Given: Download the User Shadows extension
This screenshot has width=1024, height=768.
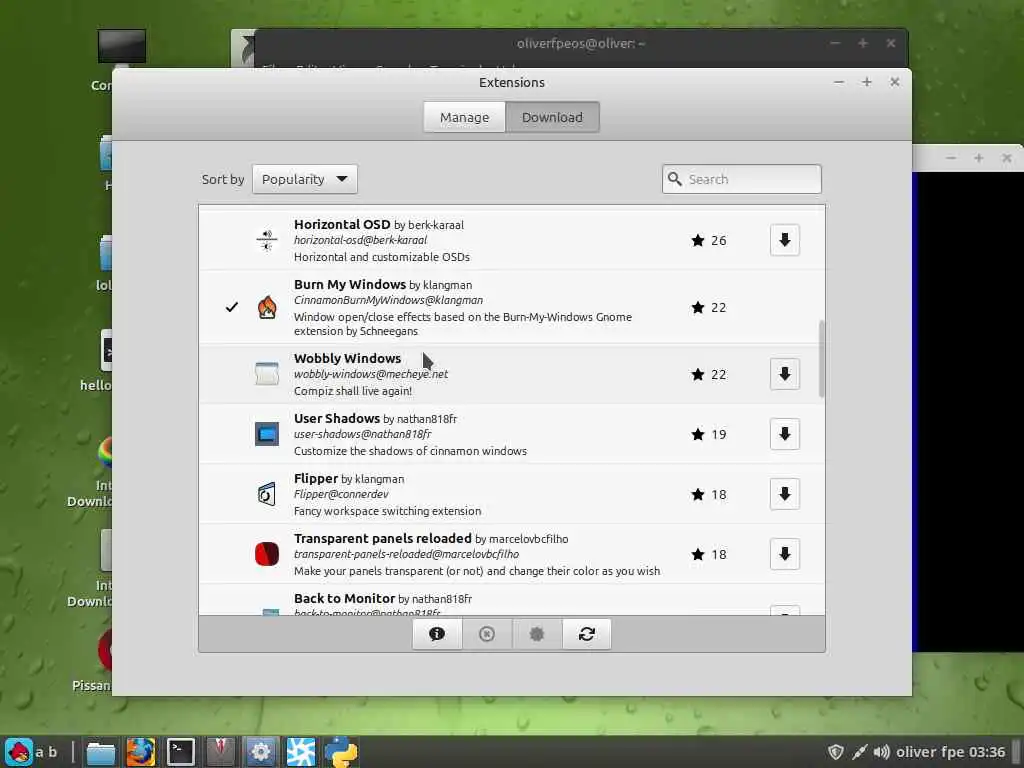Looking at the screenshot, I should 784,434.
